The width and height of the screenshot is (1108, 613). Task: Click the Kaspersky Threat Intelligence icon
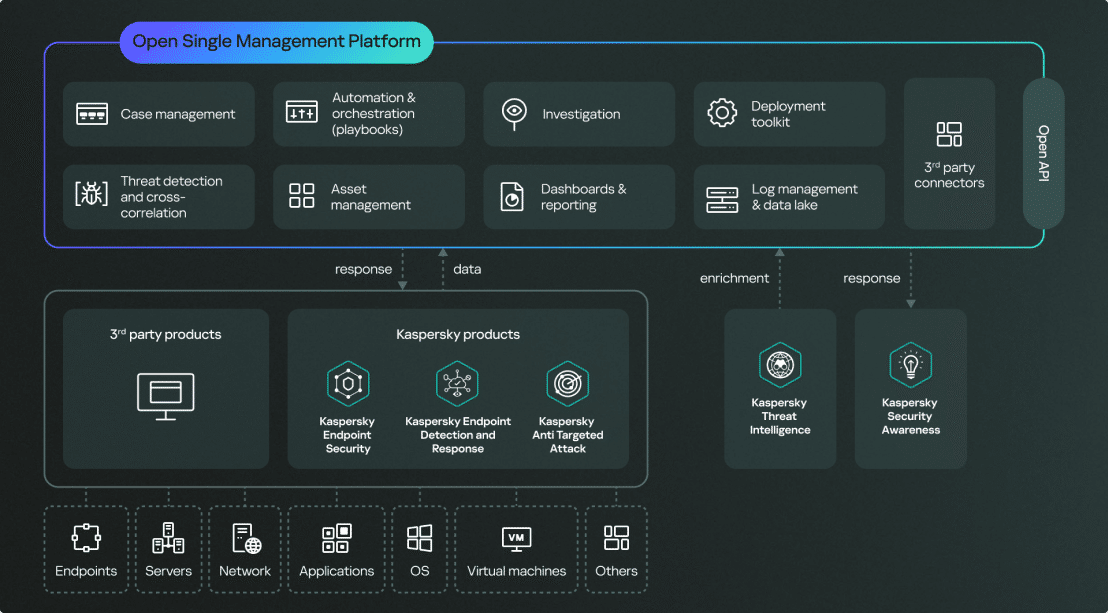[x=780, y=365]
